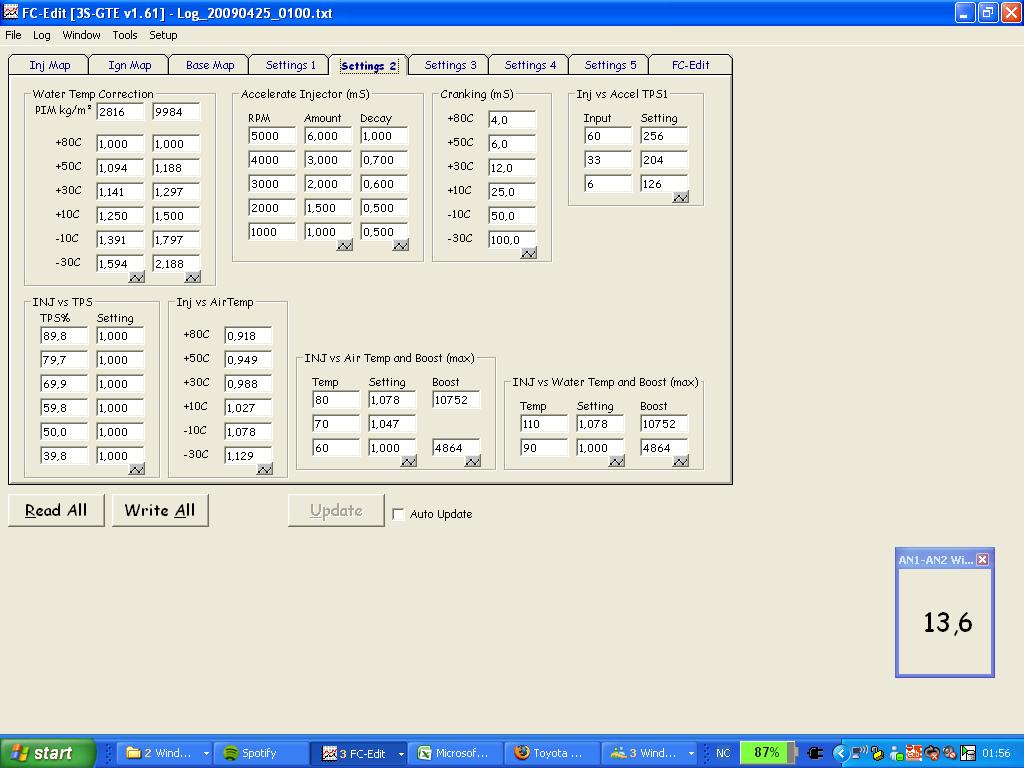Click the Cranking +80C value field
The height and width of the screenshot is (768, 1024).
click(x=511, y=120)
